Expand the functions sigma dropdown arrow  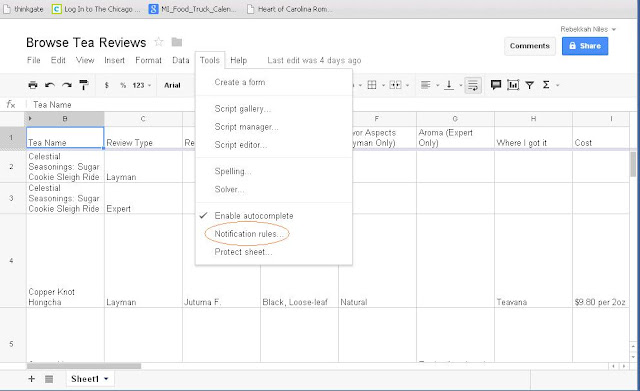(x=557, y=85)
